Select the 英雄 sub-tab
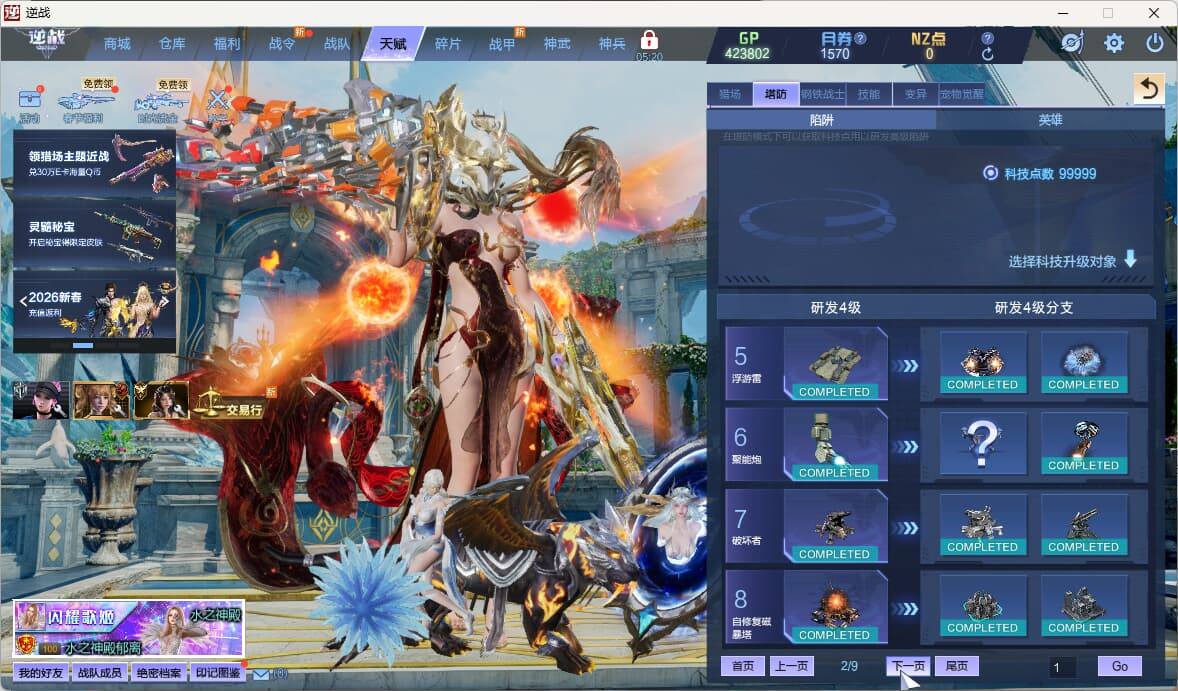This screenshot has width=1178, height=691. tap(1050, 119)
